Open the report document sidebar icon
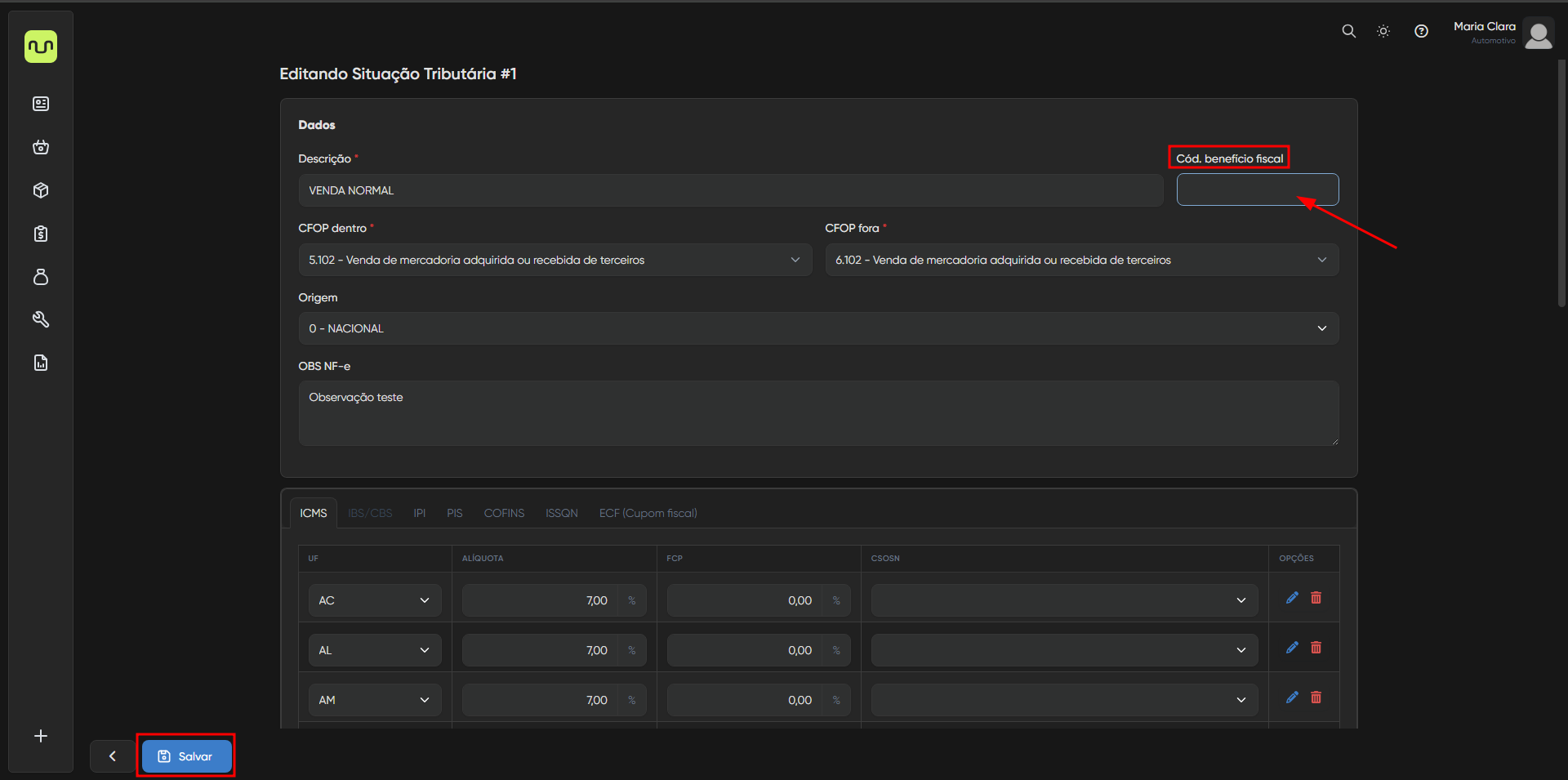The image size is (1568, 780). coord(41,363)
